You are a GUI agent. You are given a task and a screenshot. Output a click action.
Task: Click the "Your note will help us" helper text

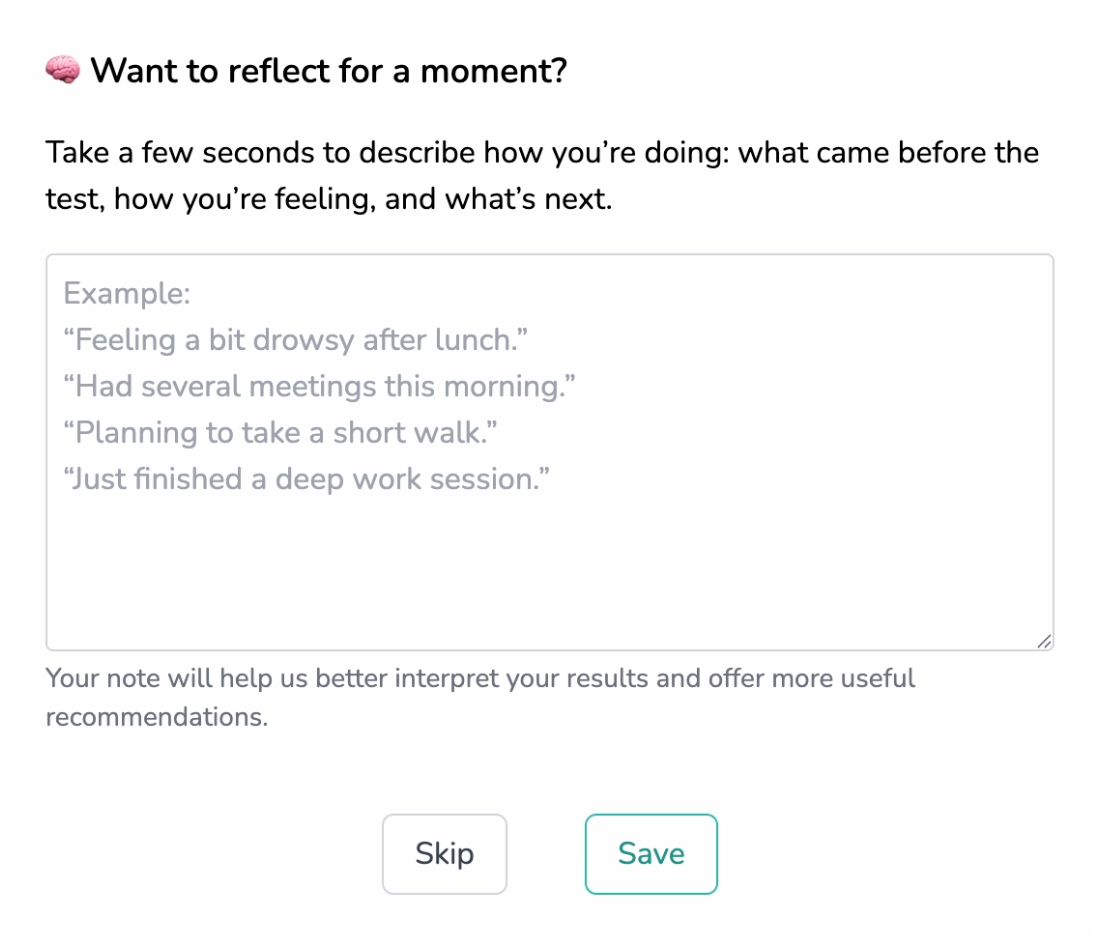(178, 678)
